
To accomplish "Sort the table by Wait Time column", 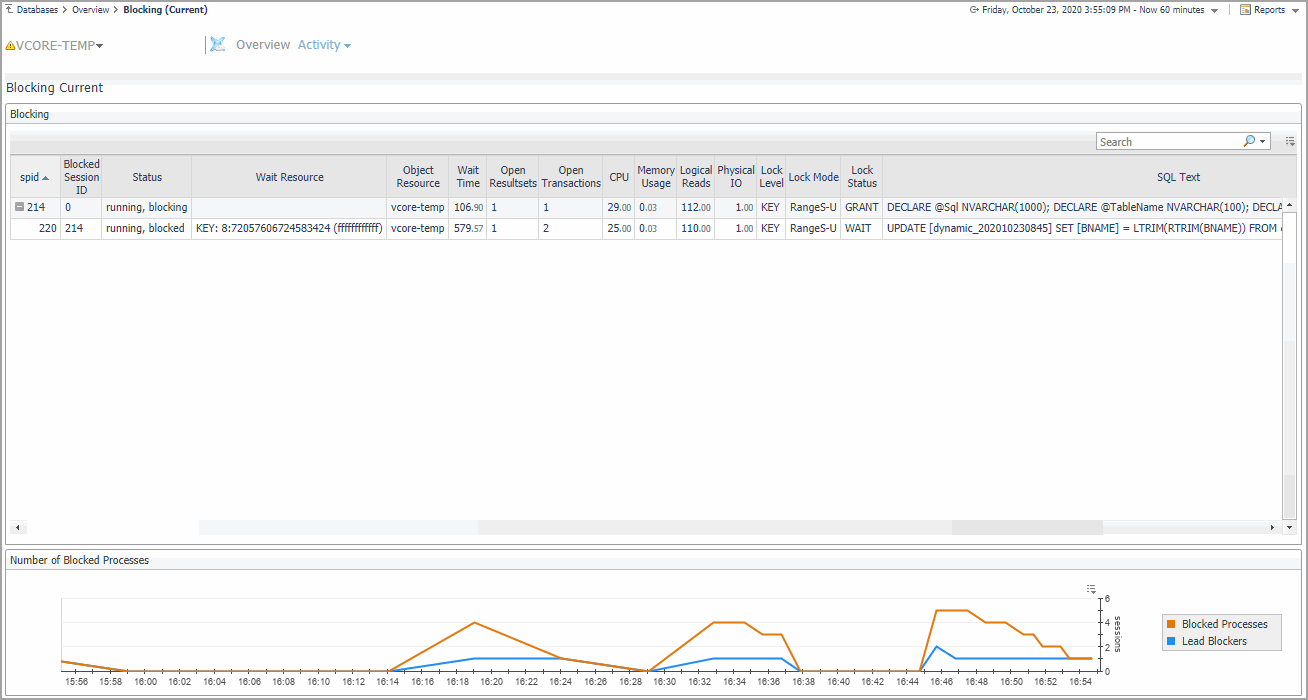I will tap(468, 177).
